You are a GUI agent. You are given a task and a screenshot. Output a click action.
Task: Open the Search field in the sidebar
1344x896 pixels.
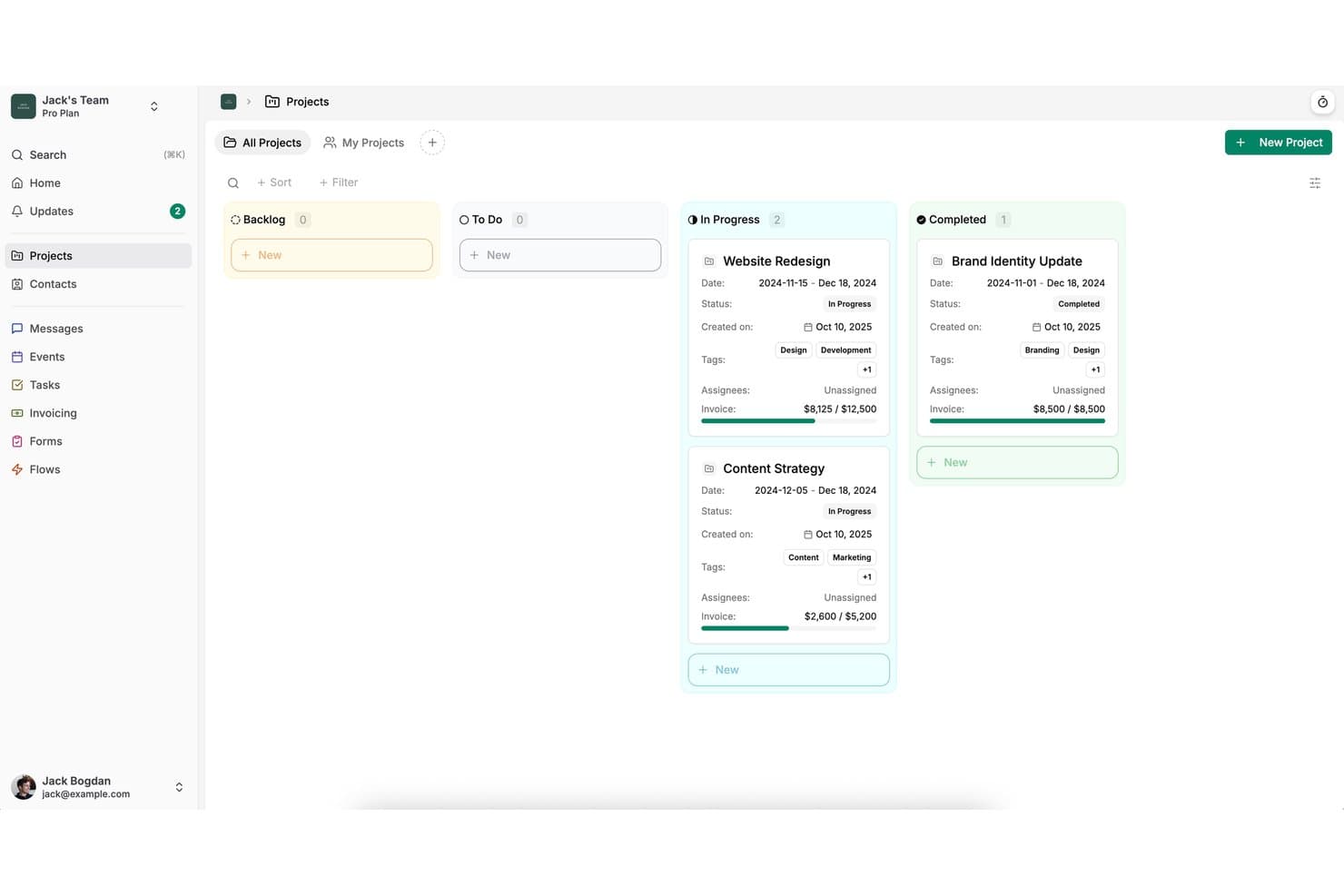[x=98, y=155]
